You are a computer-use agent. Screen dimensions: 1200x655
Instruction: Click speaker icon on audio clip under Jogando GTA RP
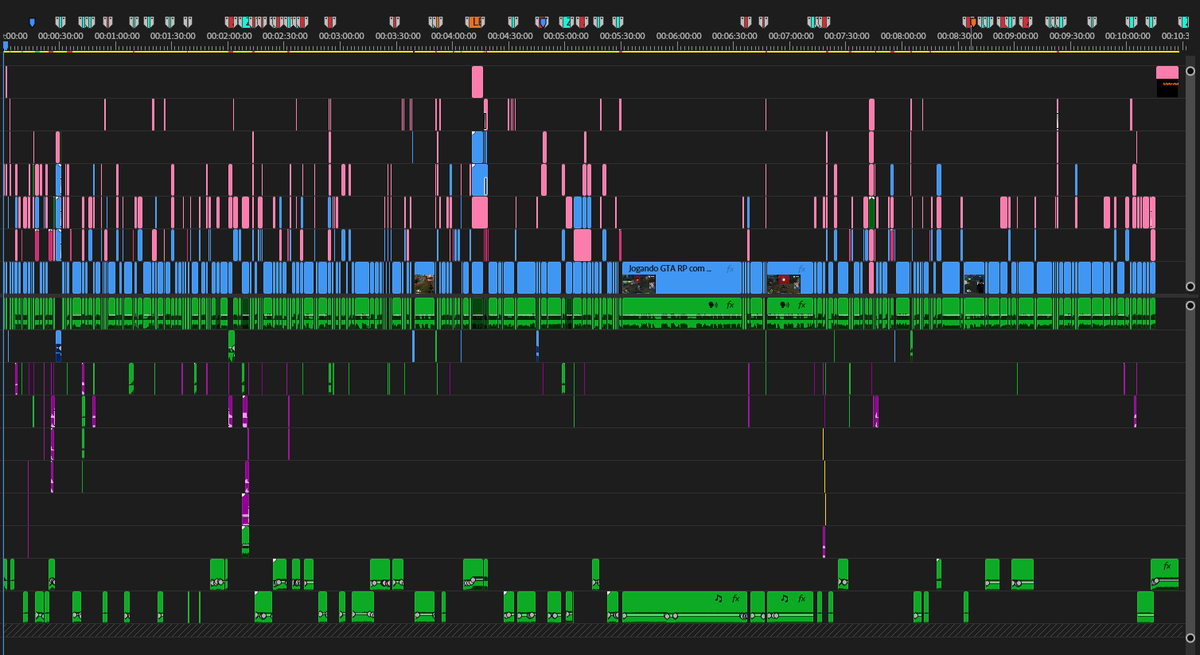coord(713,304)
